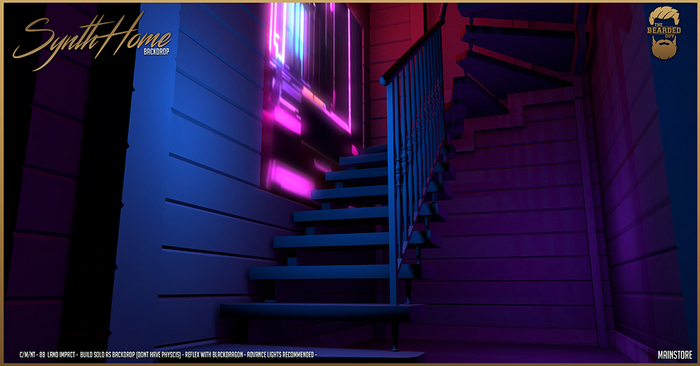Click The Bearded Guy logo

point(664,33)
